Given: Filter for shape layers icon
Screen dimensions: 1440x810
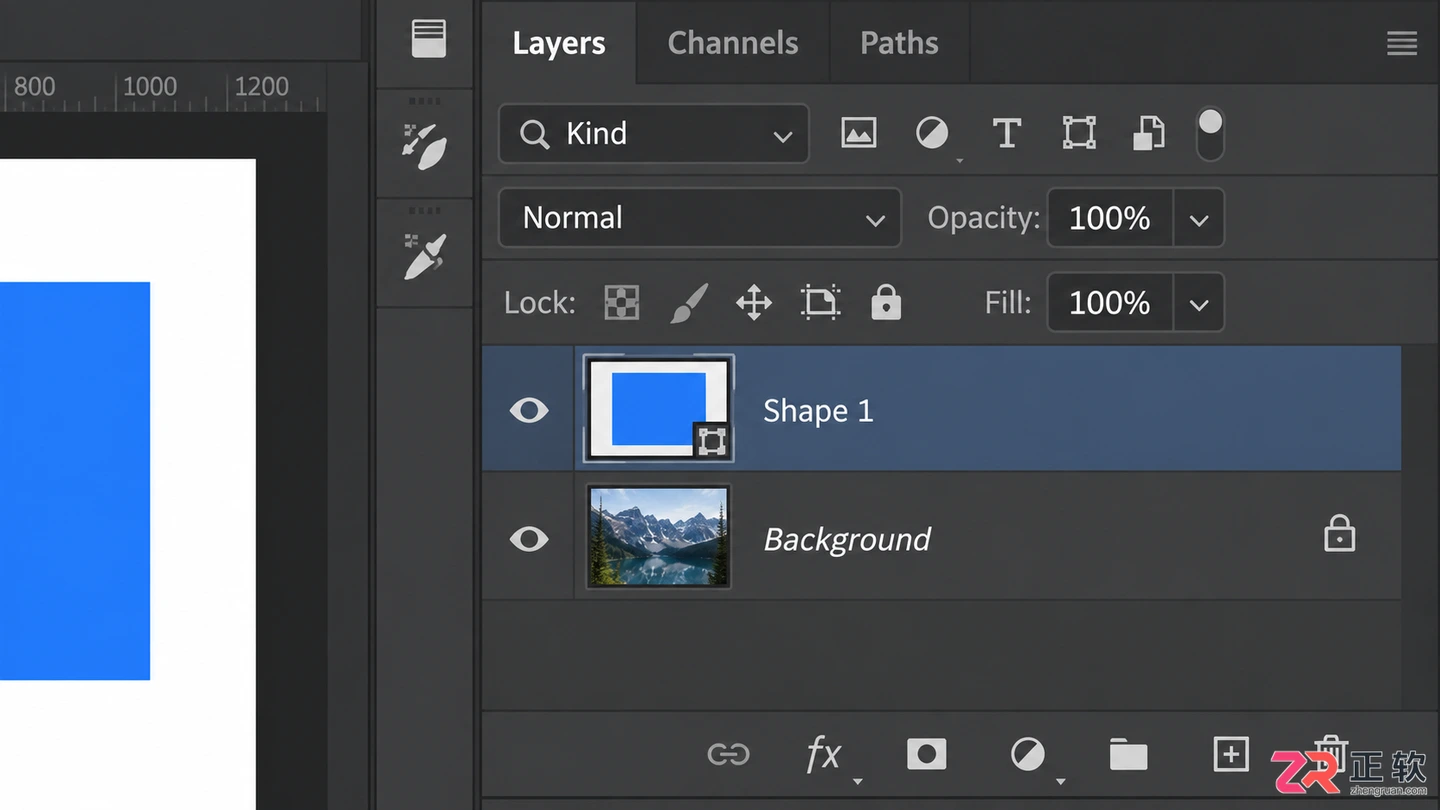Looking at the screenshot, I should click(x=1079, y=133).
